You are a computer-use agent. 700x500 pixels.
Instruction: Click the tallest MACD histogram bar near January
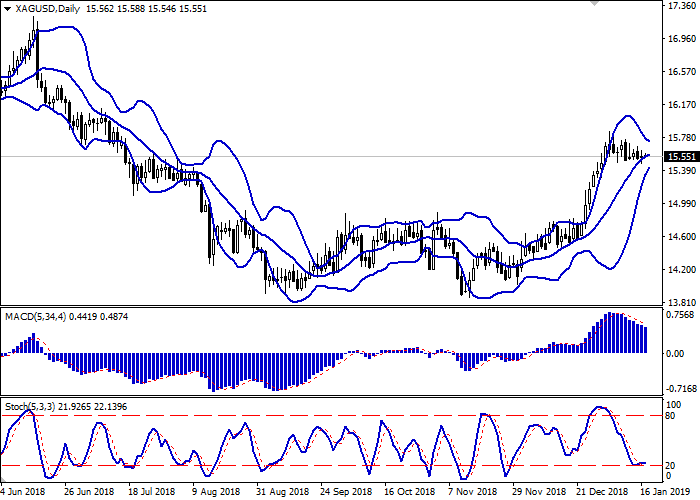coord(609,333)
